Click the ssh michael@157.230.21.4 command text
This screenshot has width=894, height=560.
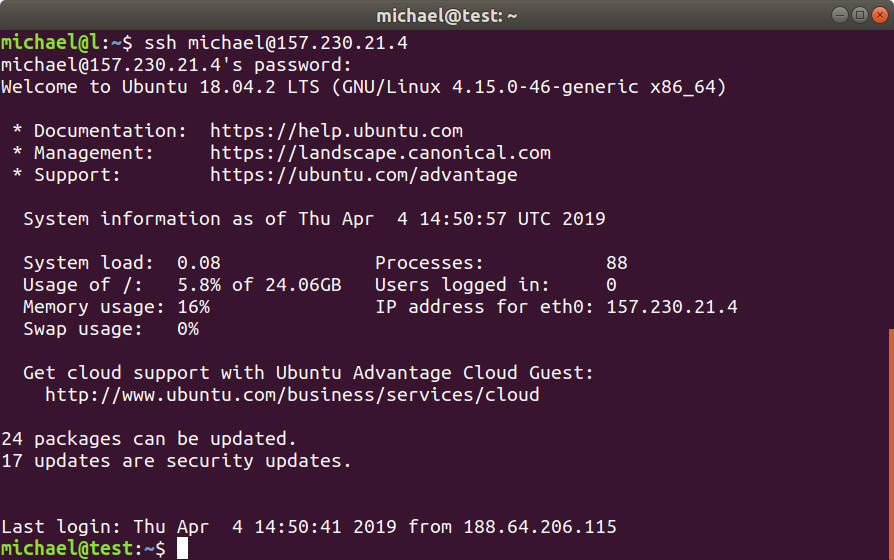[x=276, y=44]
